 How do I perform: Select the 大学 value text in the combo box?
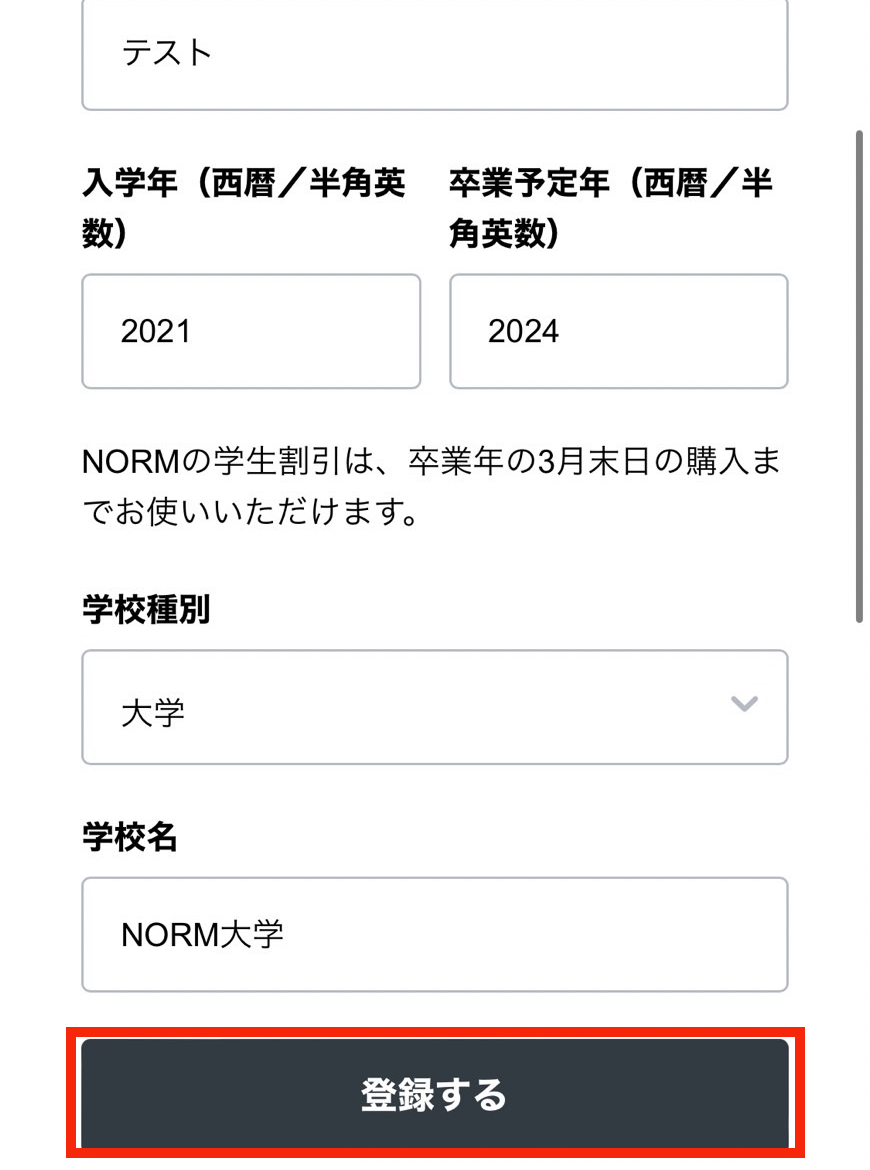point(153,714)
